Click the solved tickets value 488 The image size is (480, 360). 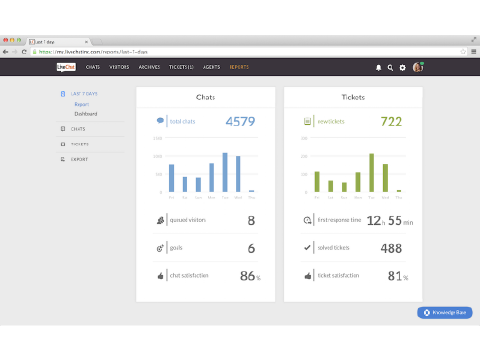(391, 248)
